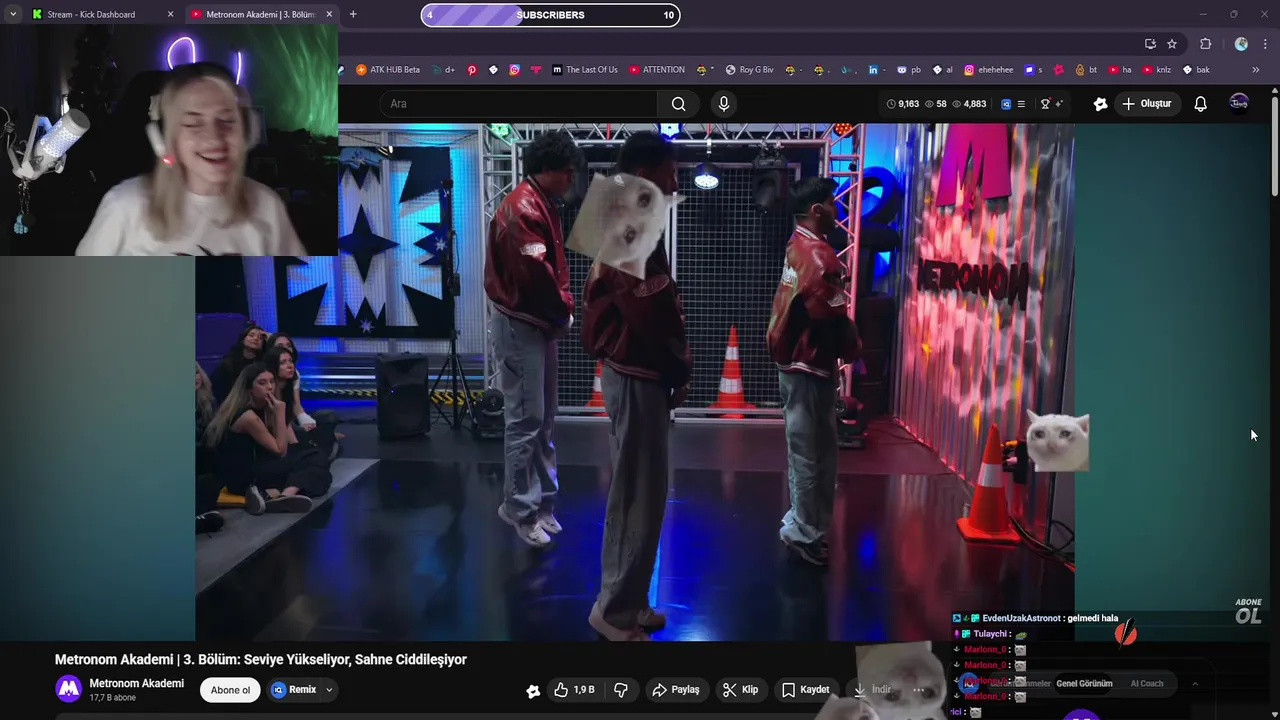
Task: Open a new browser tab
Action: click(353, 15)
